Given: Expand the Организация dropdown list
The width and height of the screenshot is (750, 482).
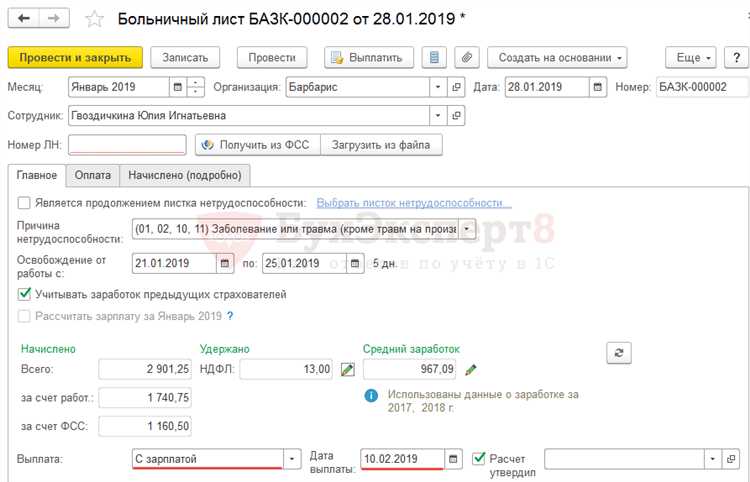Looking at the screenshot, I should 438,88.
